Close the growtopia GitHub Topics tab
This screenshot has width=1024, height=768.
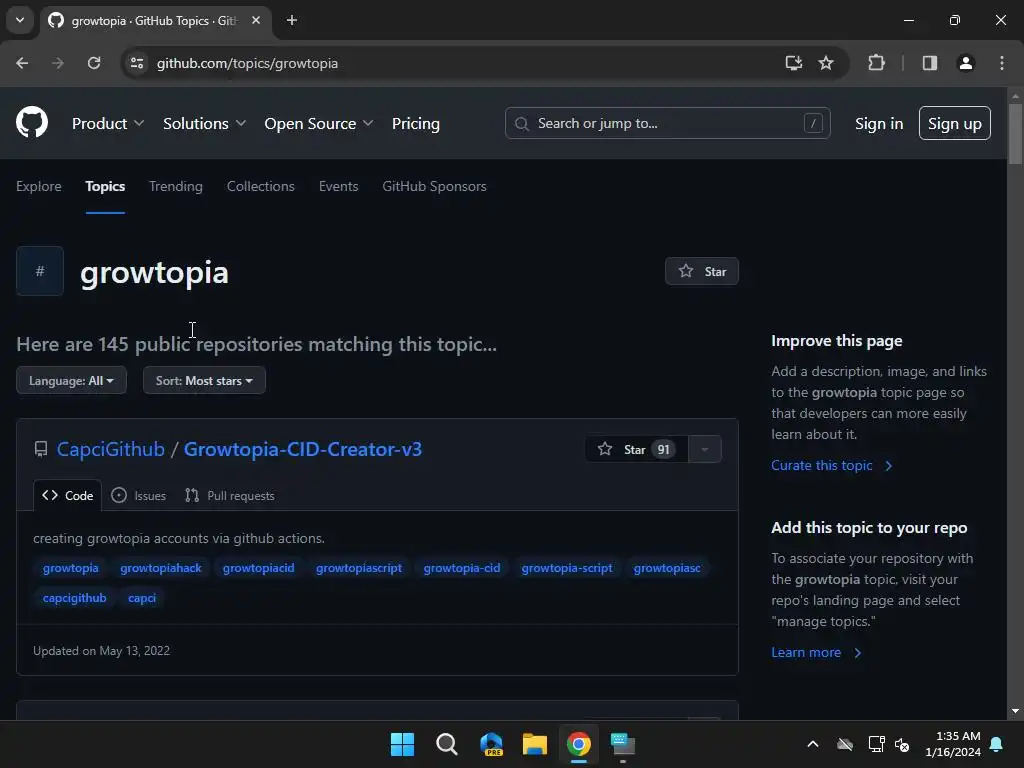coord(256,20)
